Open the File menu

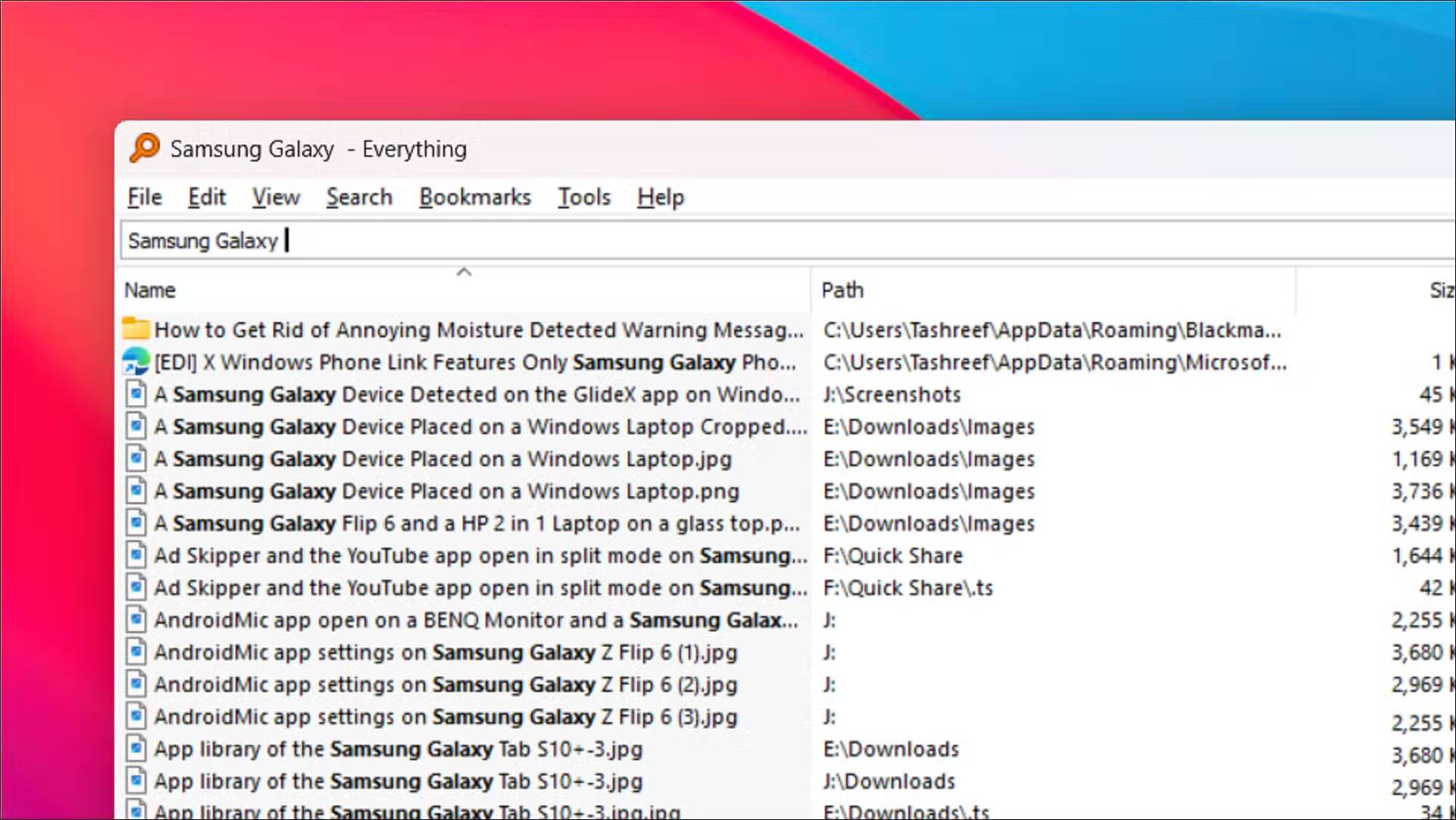click(144, 197)
